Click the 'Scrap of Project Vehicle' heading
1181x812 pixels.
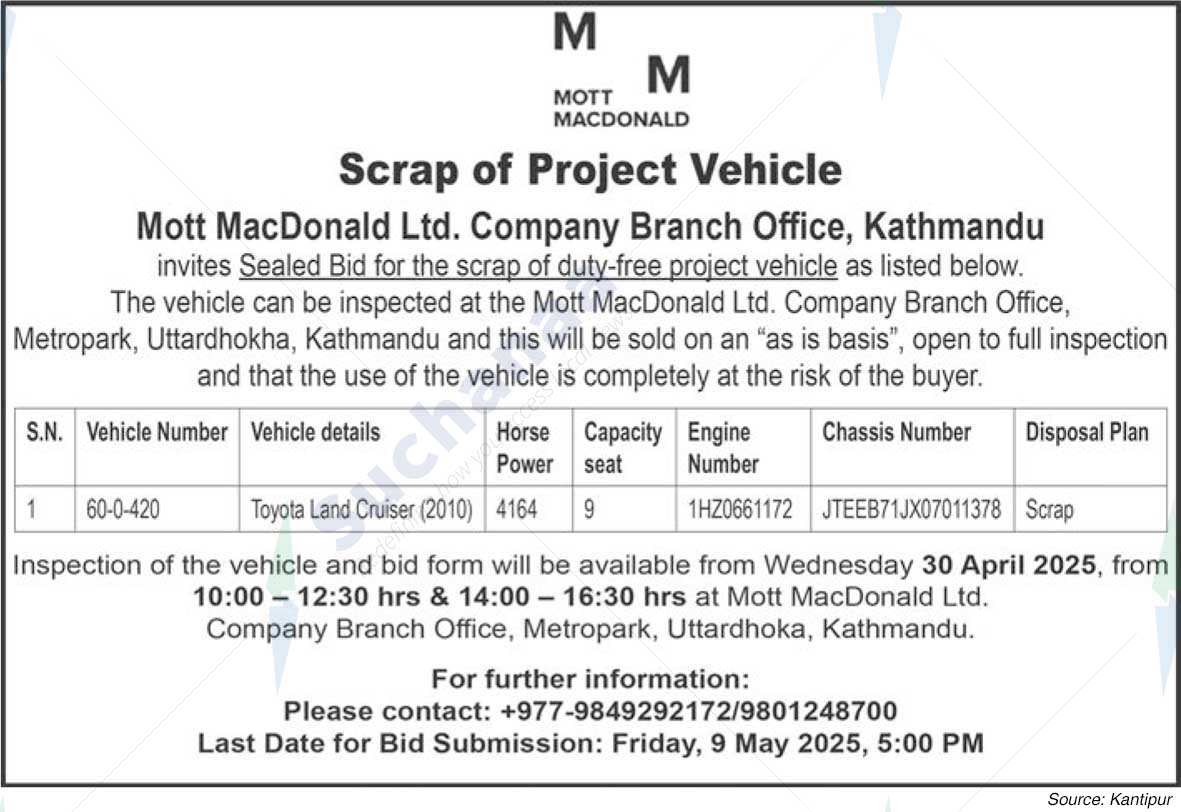click(x=590, y=169)
